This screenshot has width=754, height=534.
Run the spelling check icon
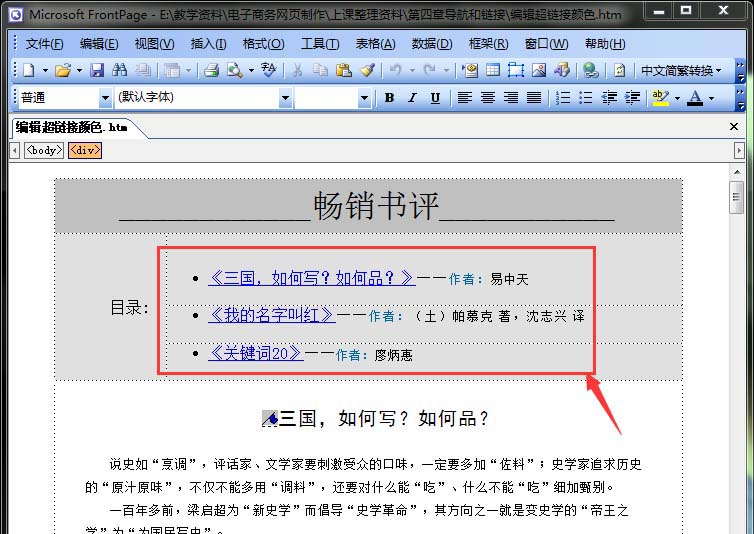[x=268, y=71]
